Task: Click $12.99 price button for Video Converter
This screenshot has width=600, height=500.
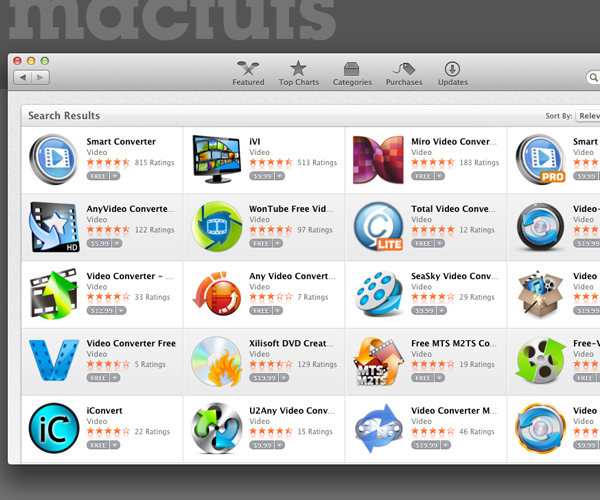Action: pyautogui.click(x=101, y=311)
